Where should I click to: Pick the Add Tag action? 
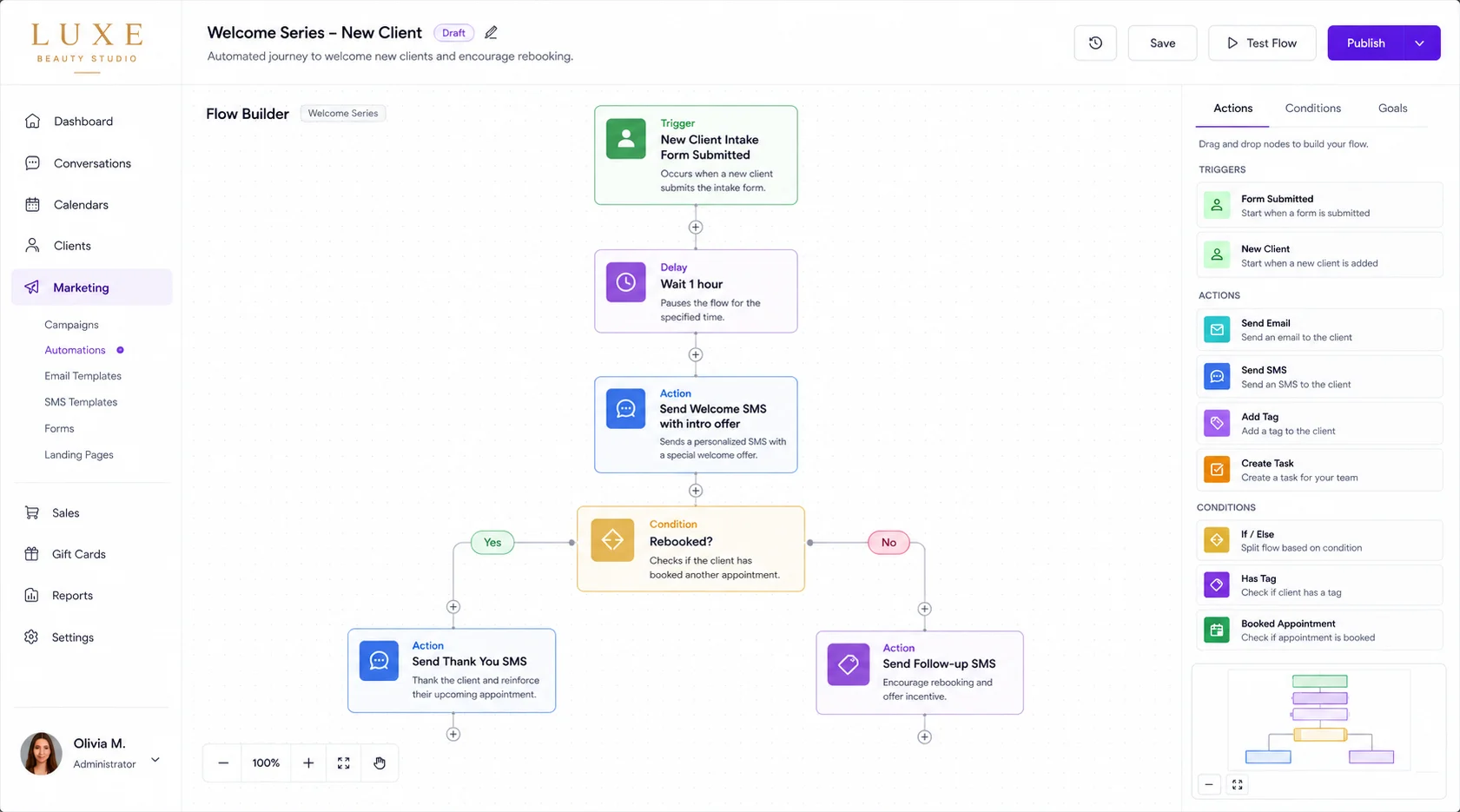[x=1319, y=424]
